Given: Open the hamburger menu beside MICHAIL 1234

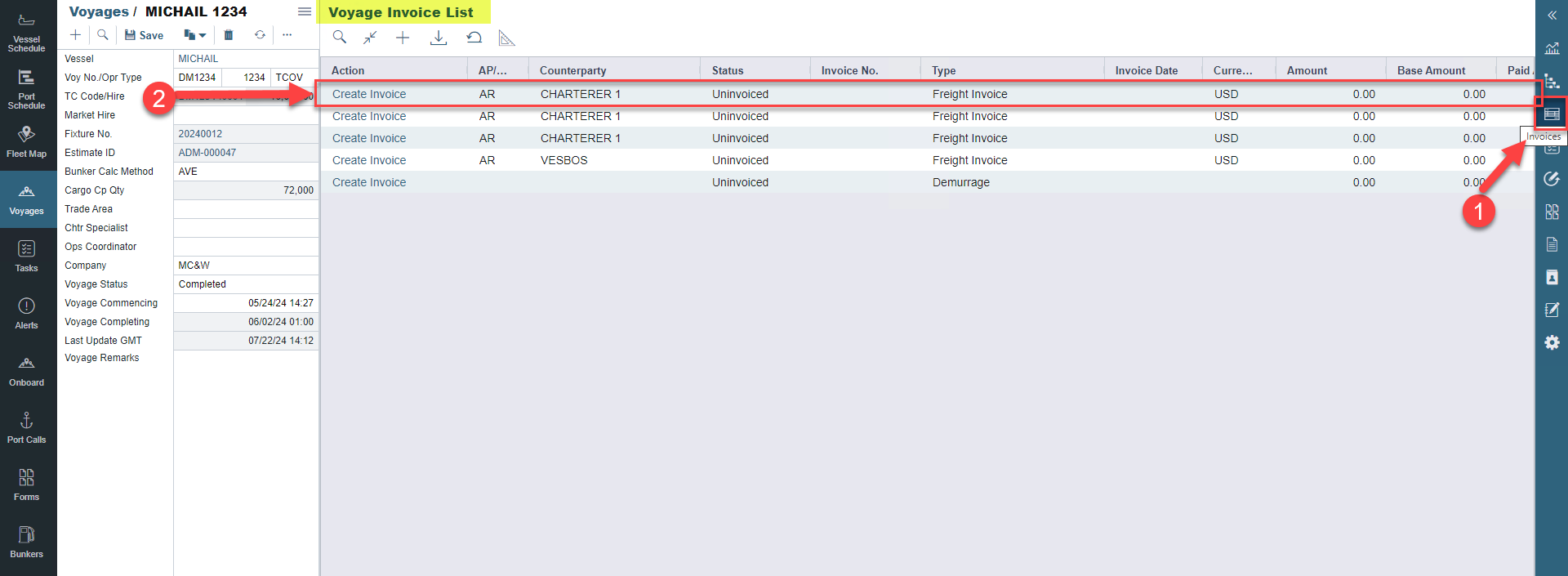Looking at the screenshot, I should click(304, 11).
